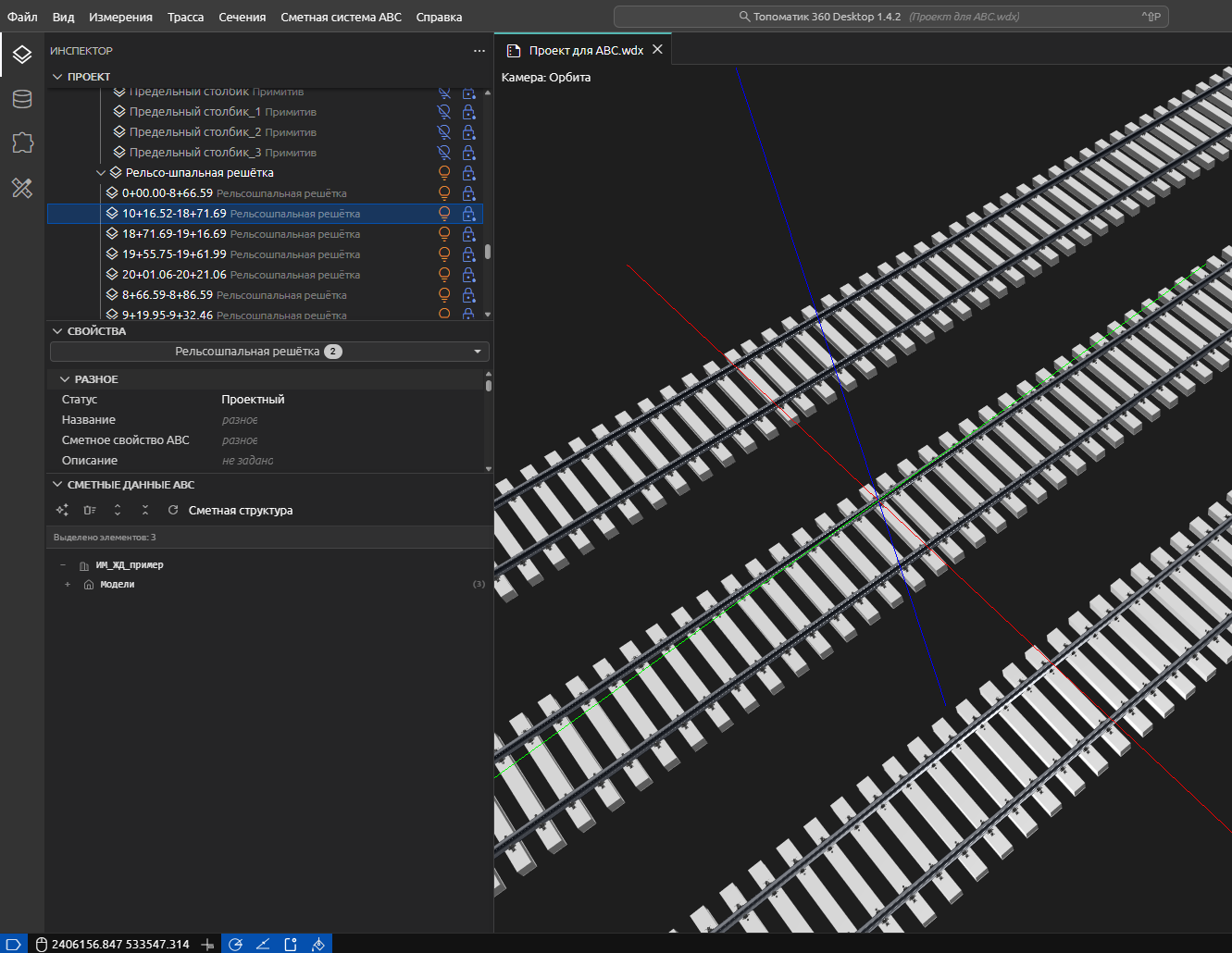Image resolution: width=1232 pixels, height=953 pixels.
Task: Click the Сметная структура button
Action: click(x=241, y=510)
